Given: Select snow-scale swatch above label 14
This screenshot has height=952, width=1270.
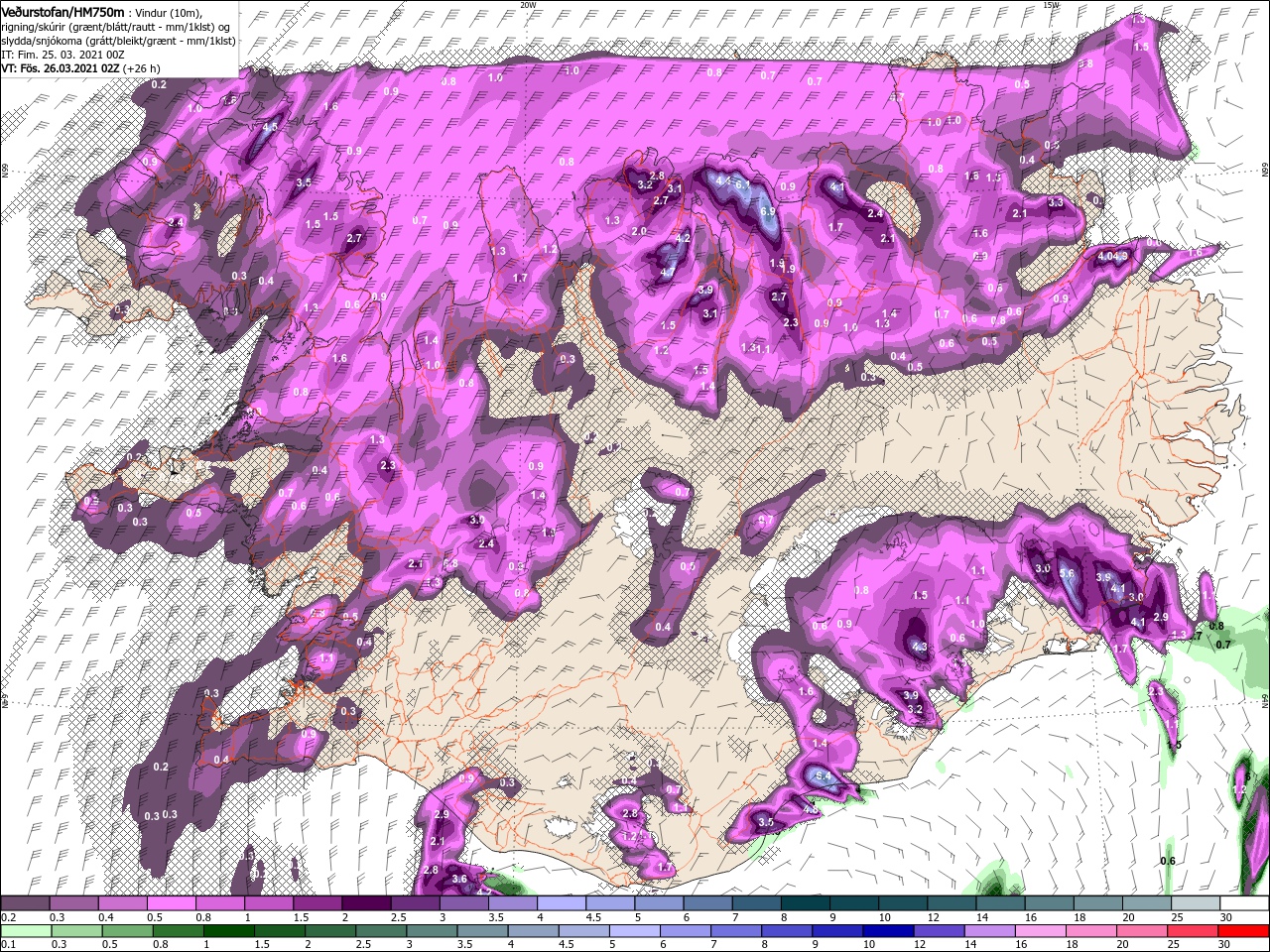Looking at the screenshot, I should 999,904.
